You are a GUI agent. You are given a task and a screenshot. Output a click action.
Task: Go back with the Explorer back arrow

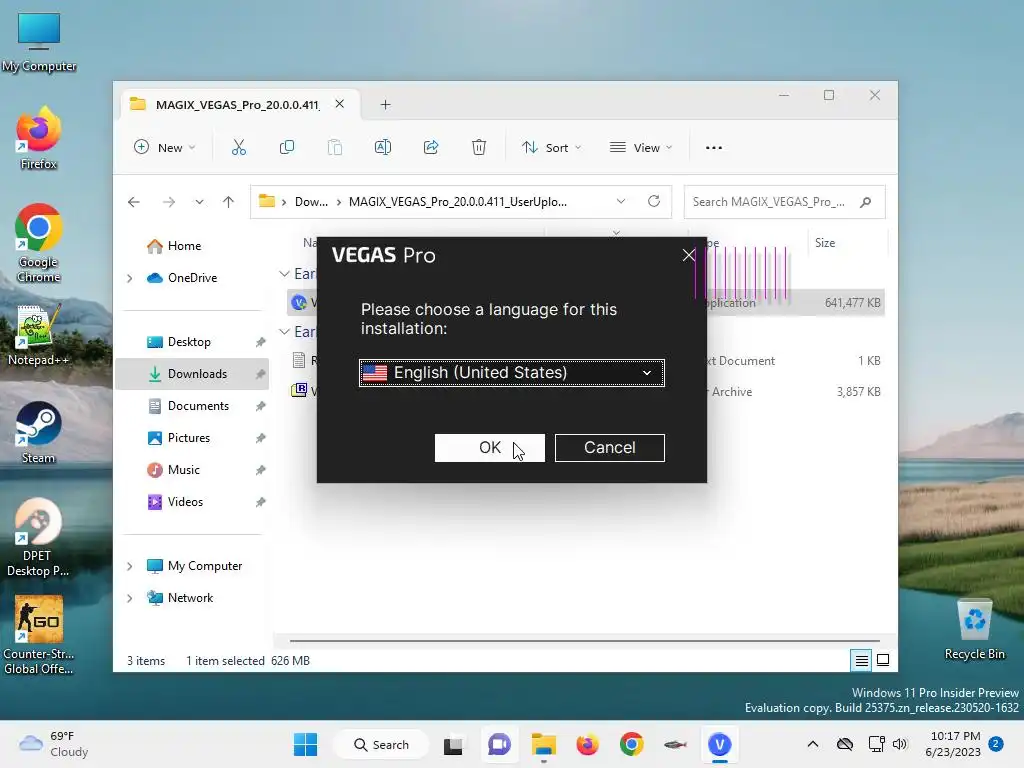coord(134,202)
